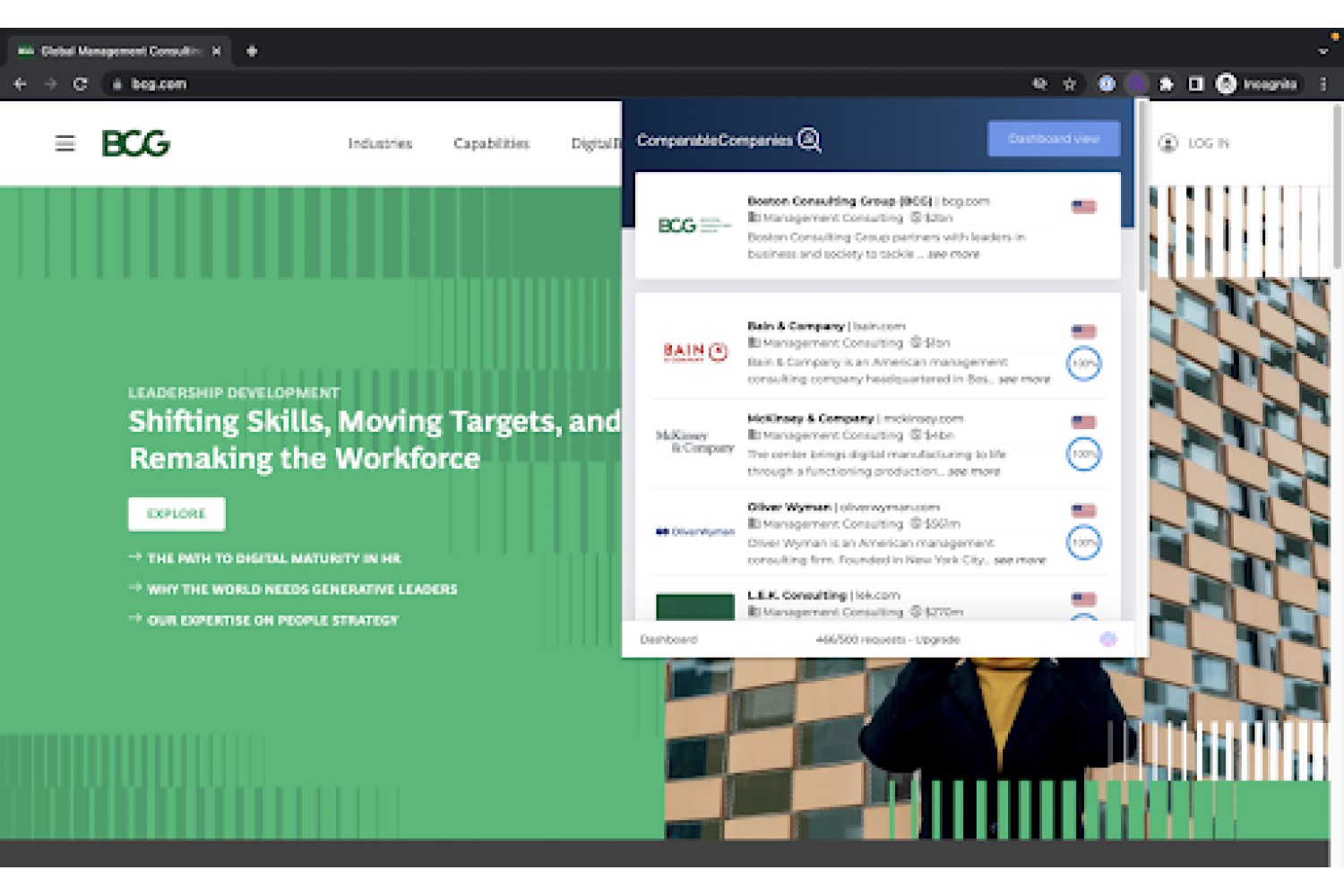The height and width of the screenshot is (896, 1344).
Task: Click the padlock icon beside bcg.com
Action: pyautogui.click(x=116, y=84)
